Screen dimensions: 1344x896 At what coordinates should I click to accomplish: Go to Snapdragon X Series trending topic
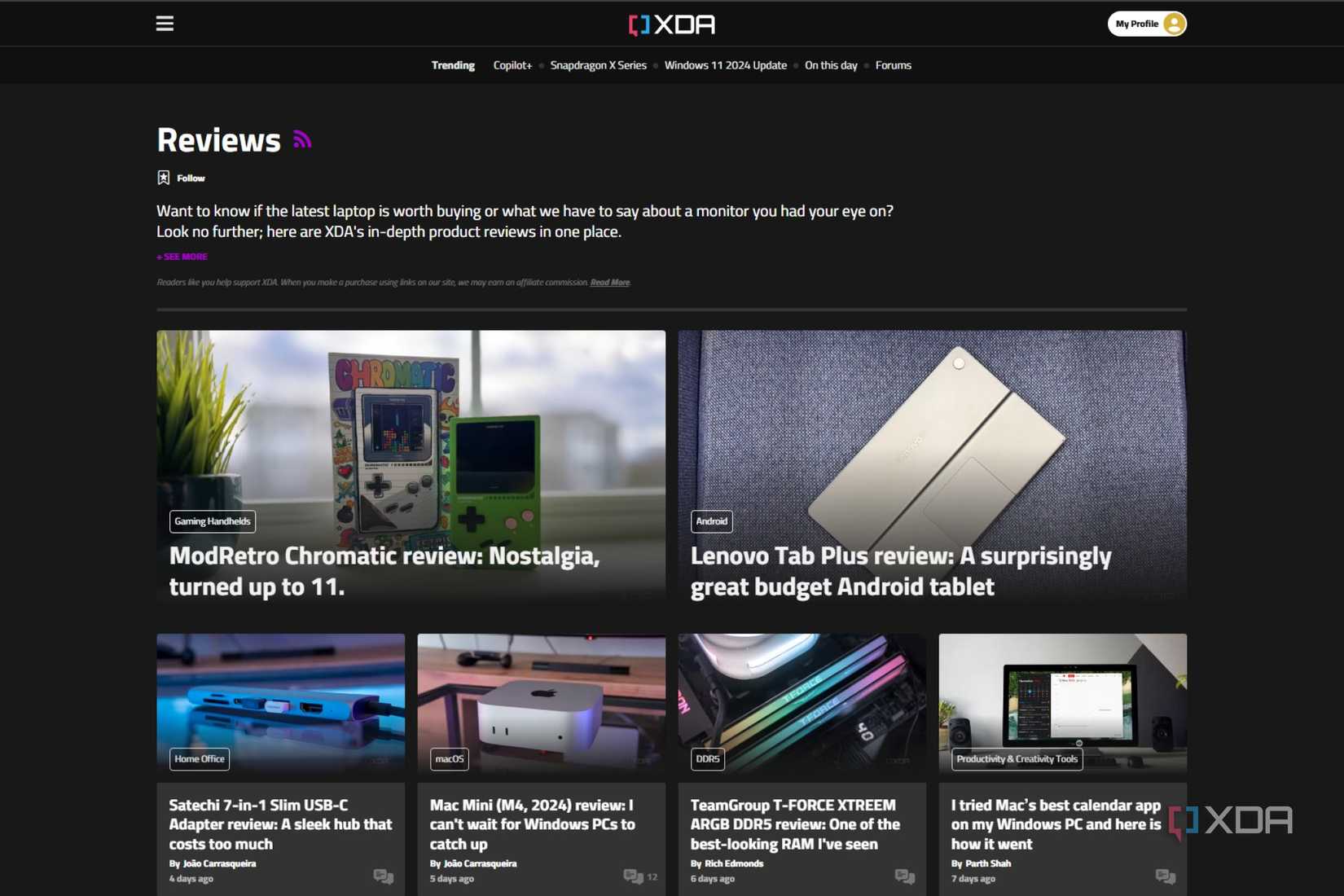(x=598, y=65)
